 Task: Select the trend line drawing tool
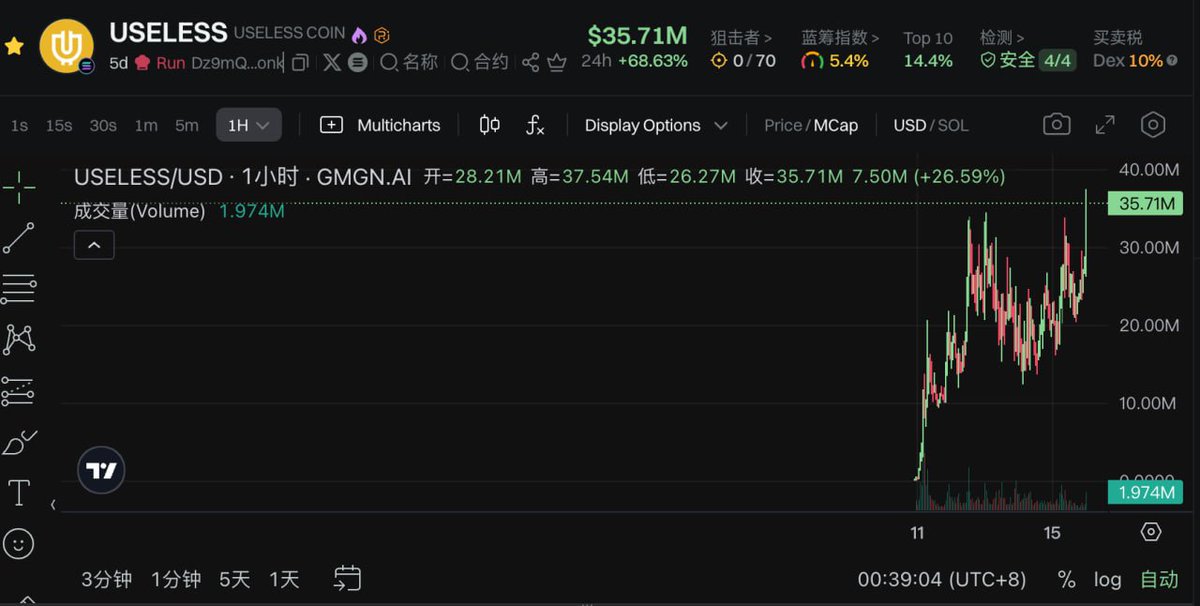(x=18, y=238)
